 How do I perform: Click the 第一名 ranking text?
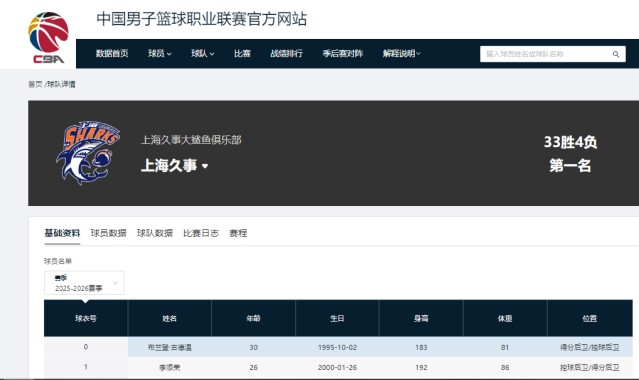pyautogui.click(x=570, y=166)
